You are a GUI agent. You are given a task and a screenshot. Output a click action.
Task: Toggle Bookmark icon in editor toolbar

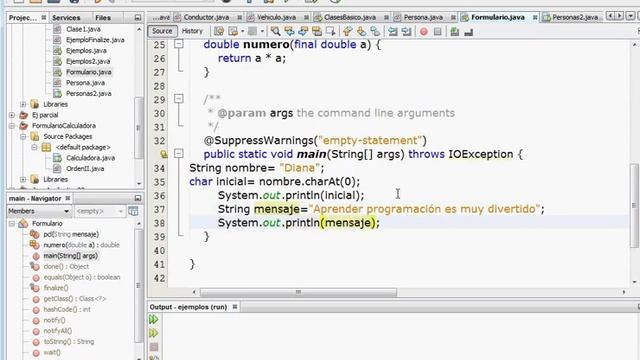pyautogui.click(x=375, y=31)
